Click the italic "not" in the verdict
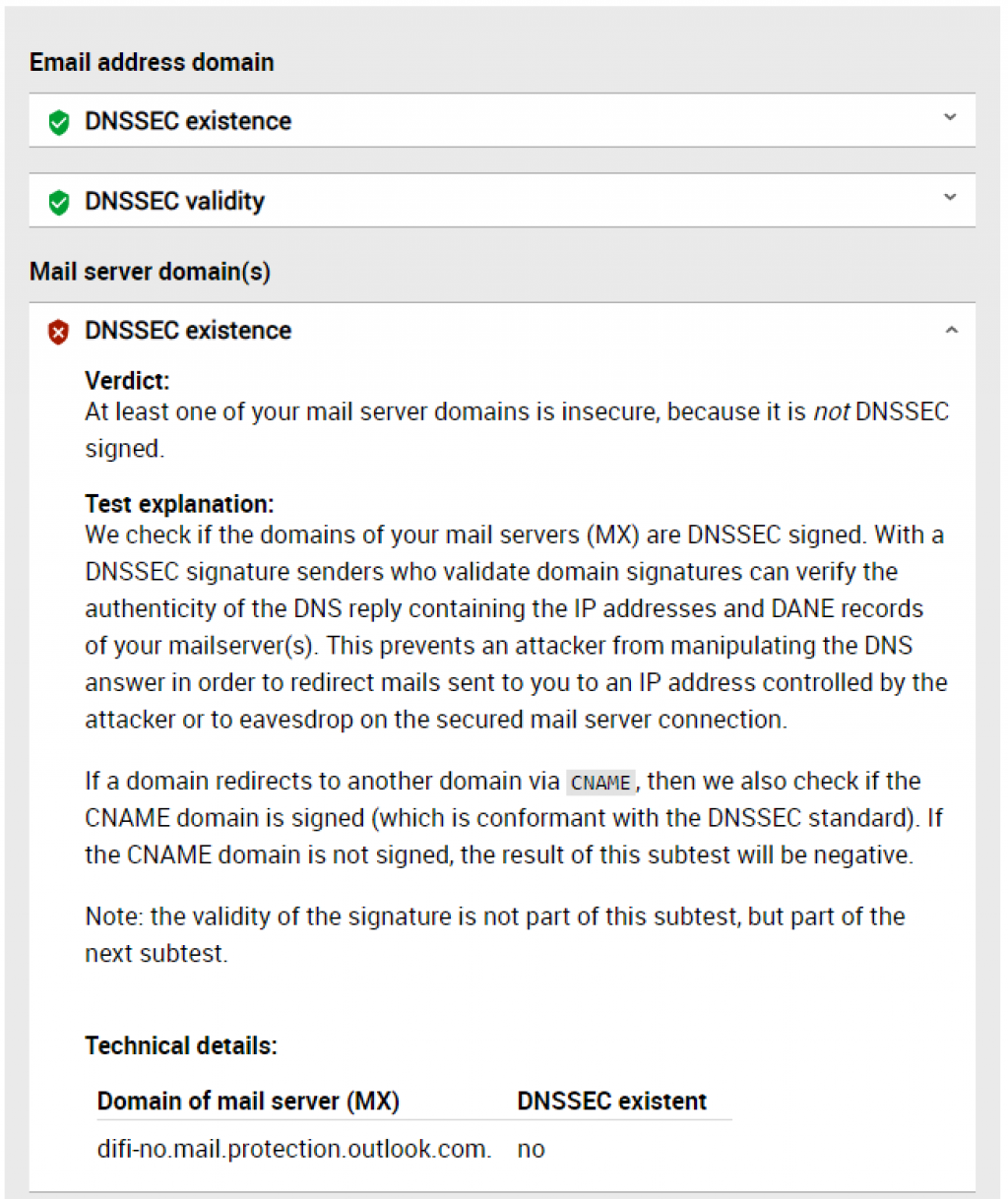 [831, 411]
